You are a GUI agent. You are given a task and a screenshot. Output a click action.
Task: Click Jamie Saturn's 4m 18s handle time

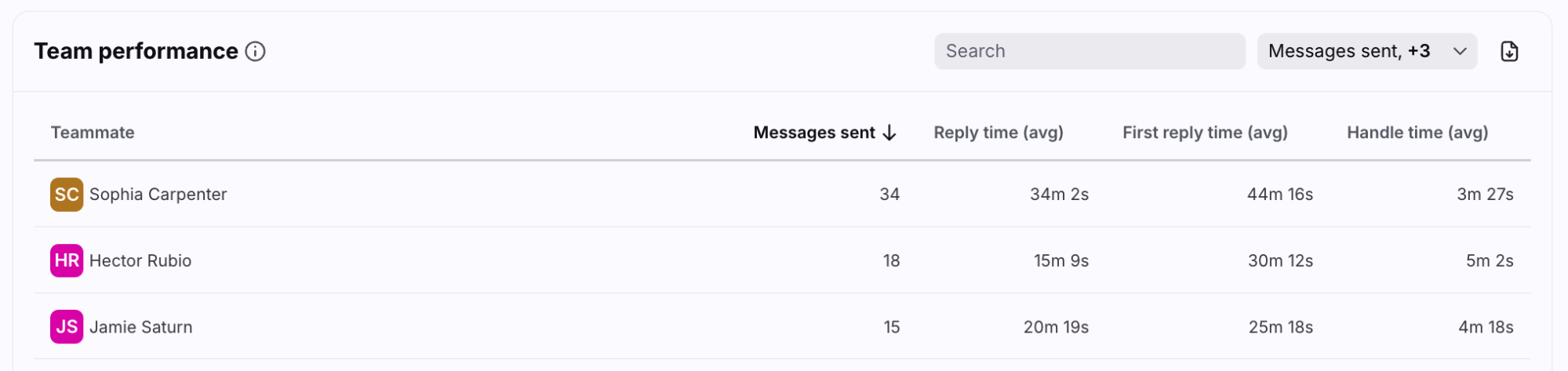(1486, 327)
